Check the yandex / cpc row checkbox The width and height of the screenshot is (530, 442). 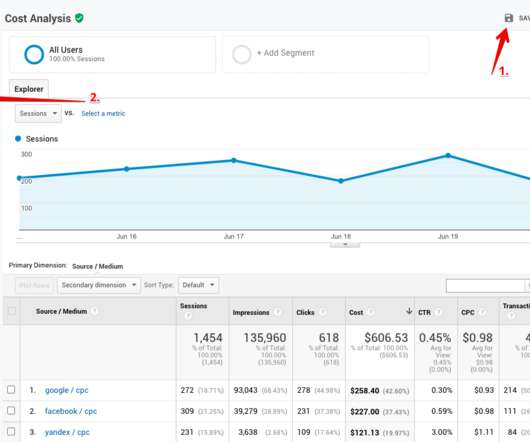click(x=11, y=432)
